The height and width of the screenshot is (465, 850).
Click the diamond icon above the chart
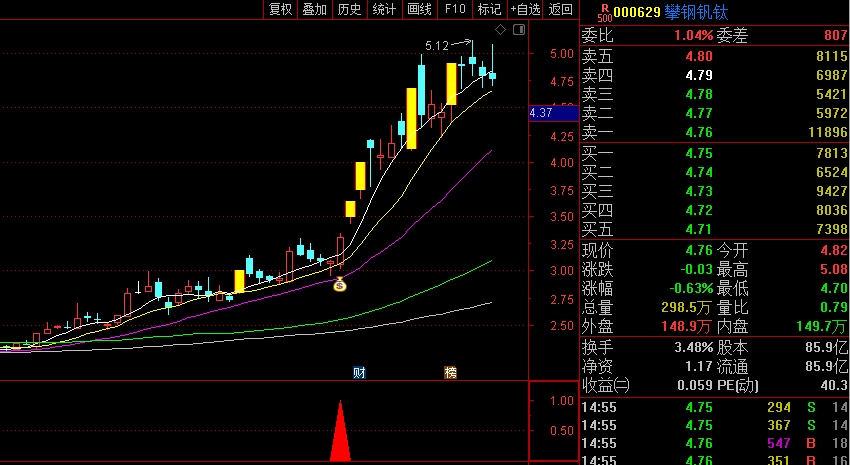tap(500, 30)
